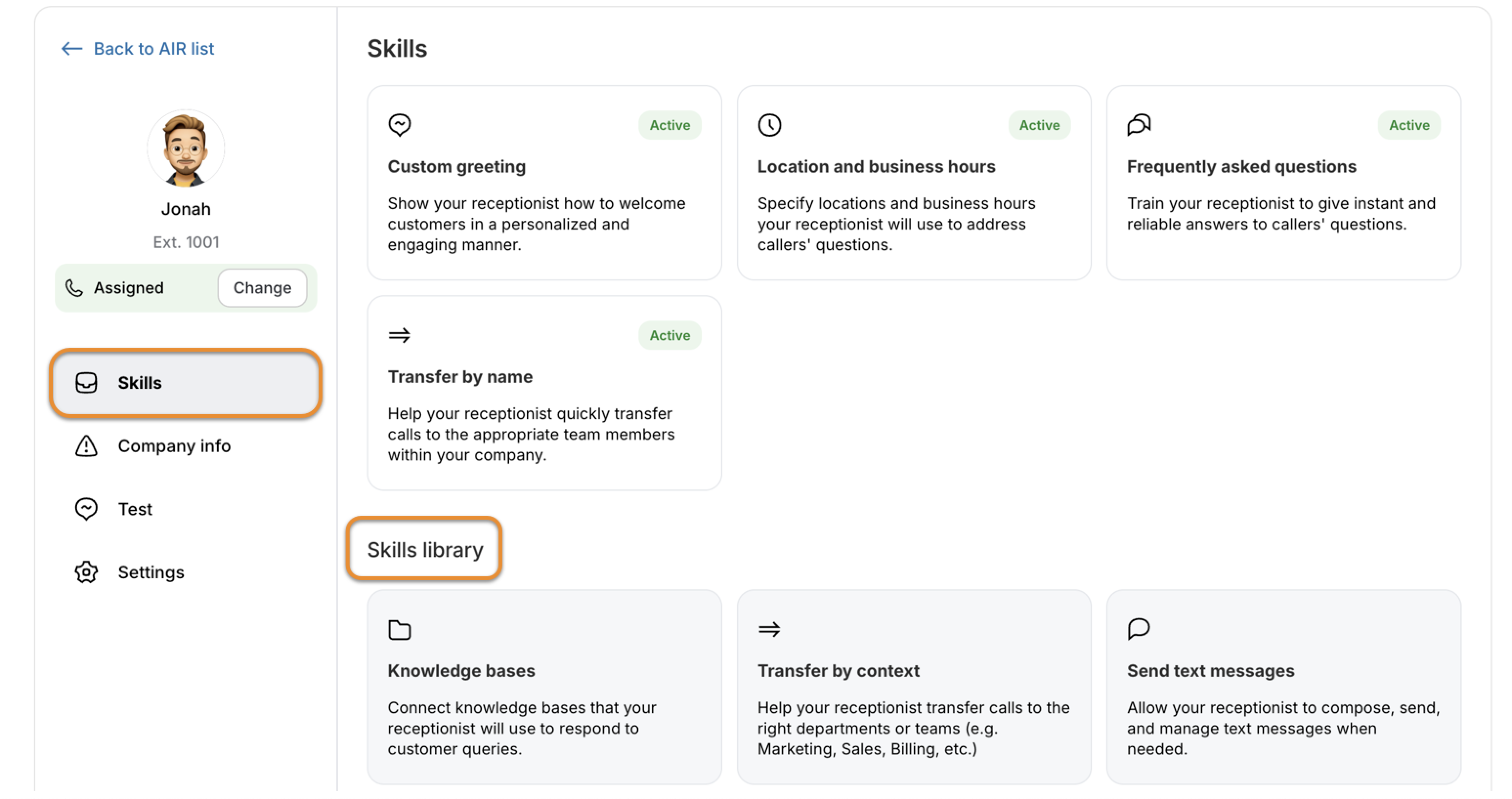Open the Company info section
This screenshot has height=799, width=1512.
click(x=174, y=446)
